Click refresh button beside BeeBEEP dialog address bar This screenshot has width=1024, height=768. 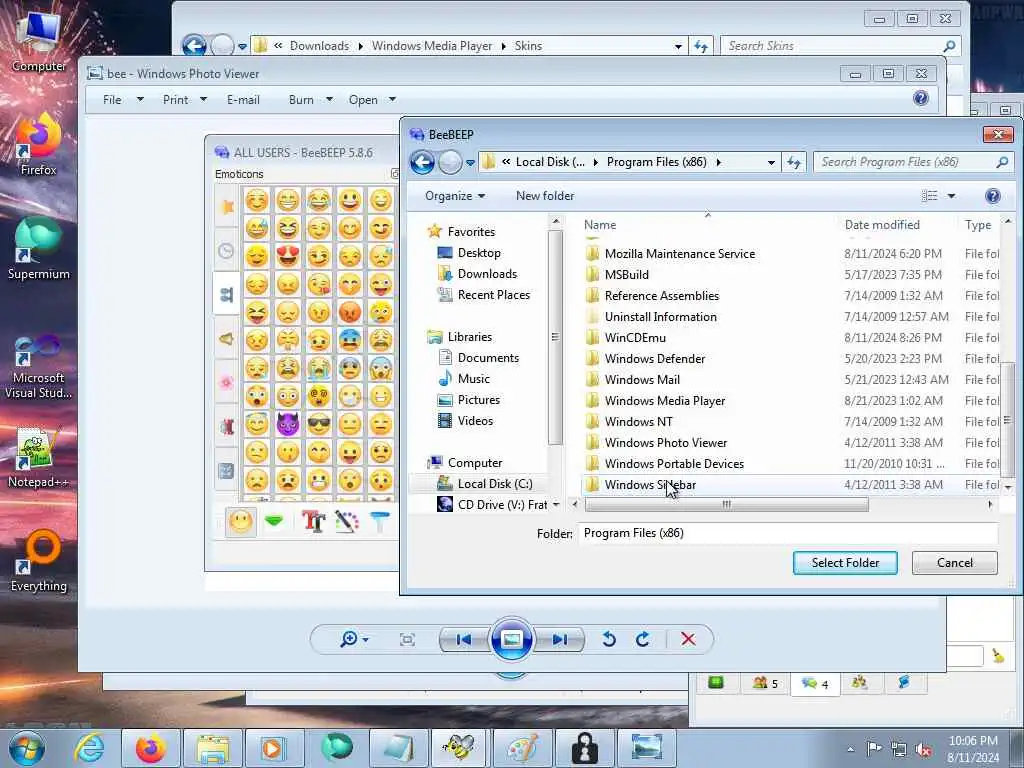tap(793, 162)
